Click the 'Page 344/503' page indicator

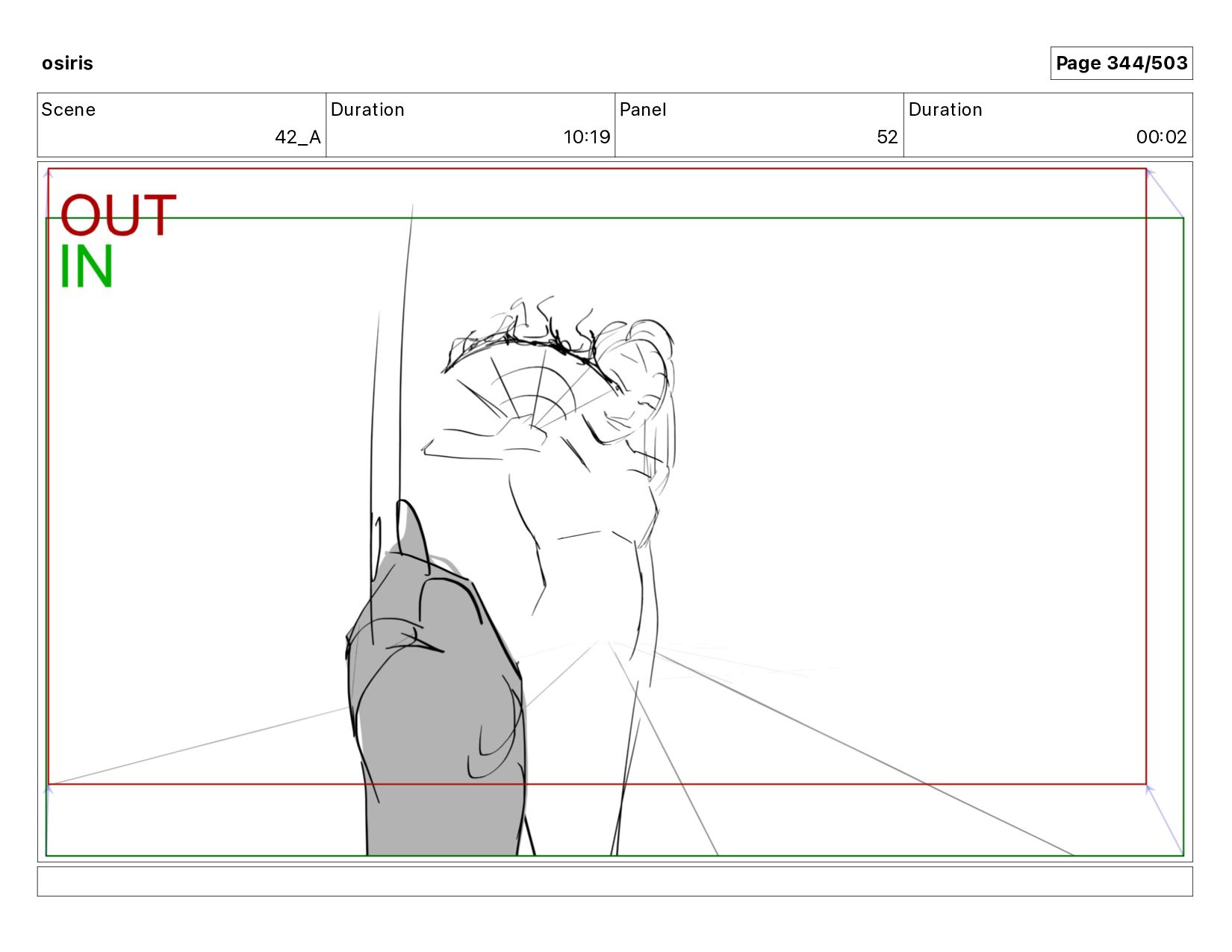(1121, 63)
